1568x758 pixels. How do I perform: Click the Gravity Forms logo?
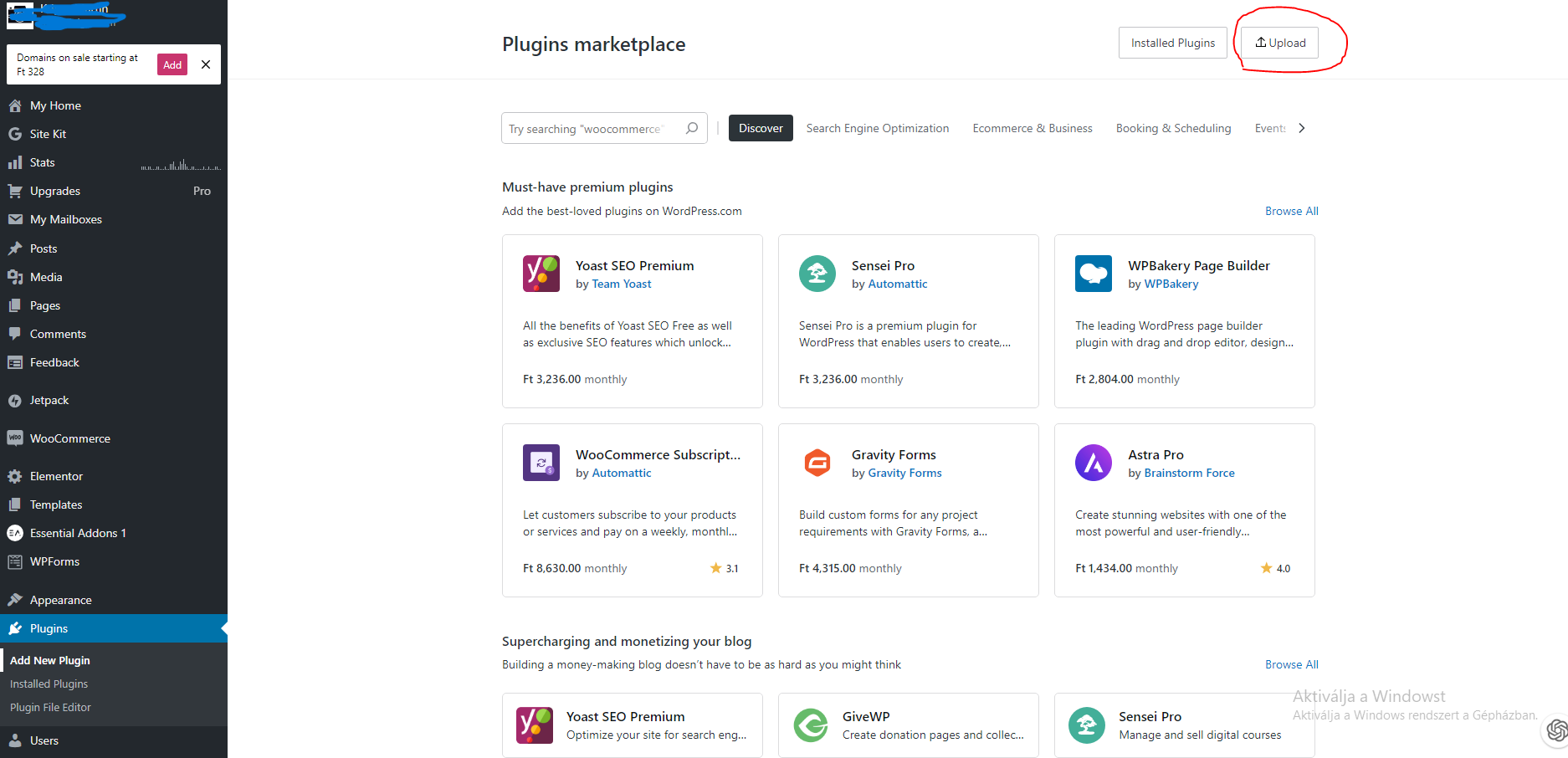coord(817,463)
